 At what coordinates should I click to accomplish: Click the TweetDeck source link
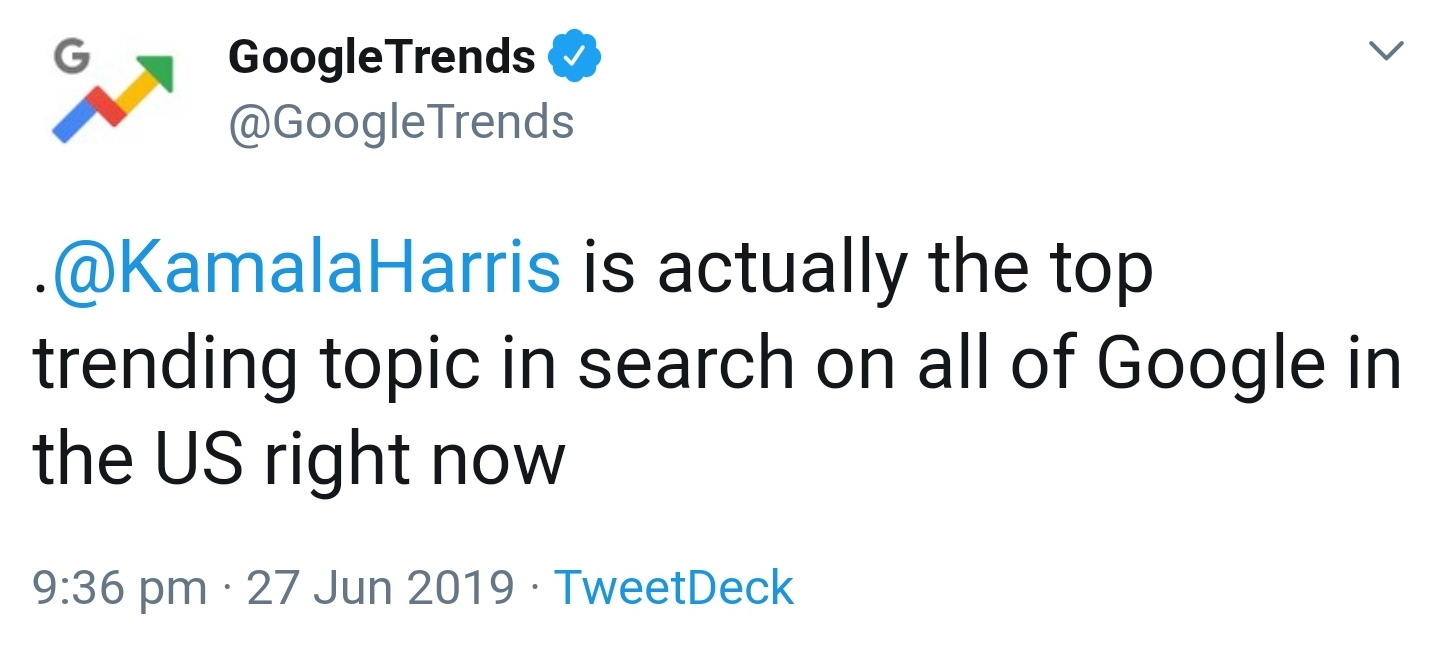pos(673,588)
